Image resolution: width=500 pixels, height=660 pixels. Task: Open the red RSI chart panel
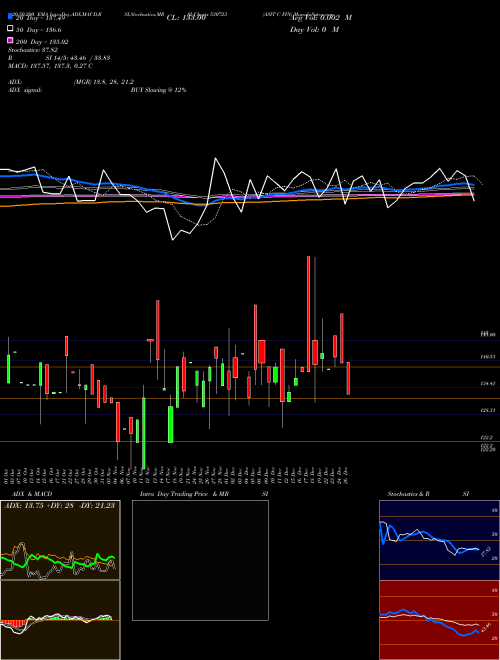coord(439,620)
